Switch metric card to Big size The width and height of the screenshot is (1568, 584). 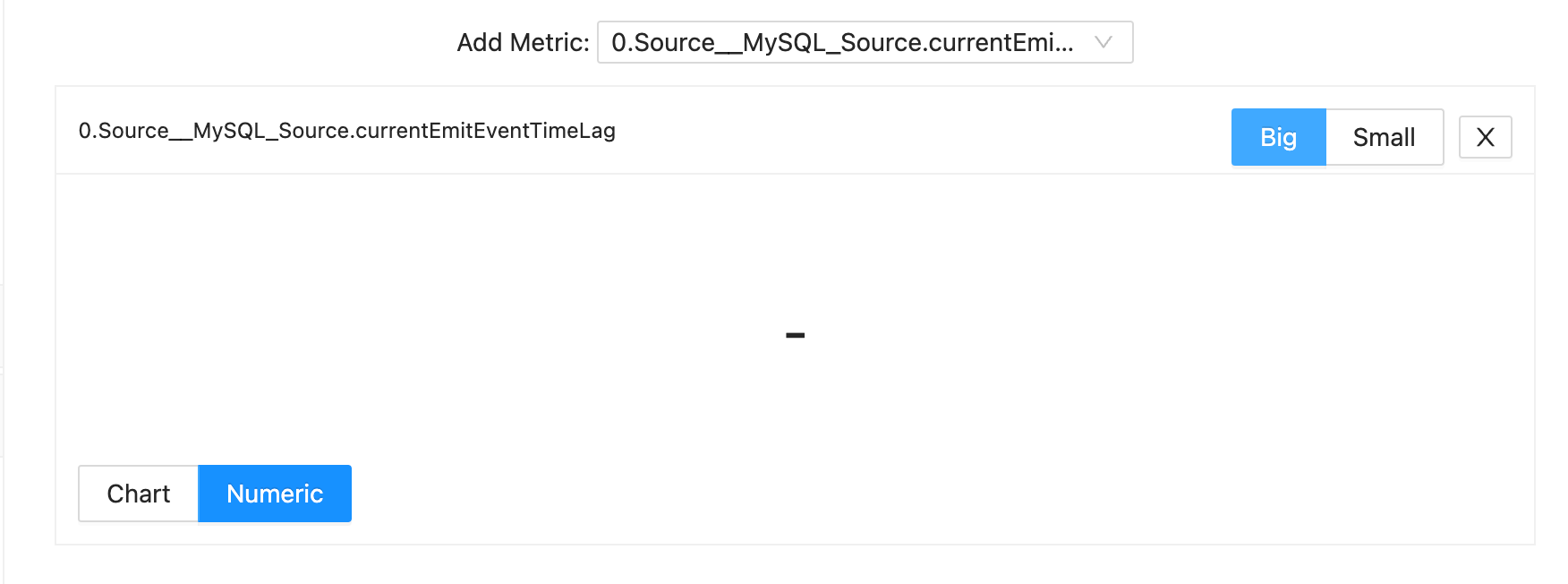tap(1278, 137)
